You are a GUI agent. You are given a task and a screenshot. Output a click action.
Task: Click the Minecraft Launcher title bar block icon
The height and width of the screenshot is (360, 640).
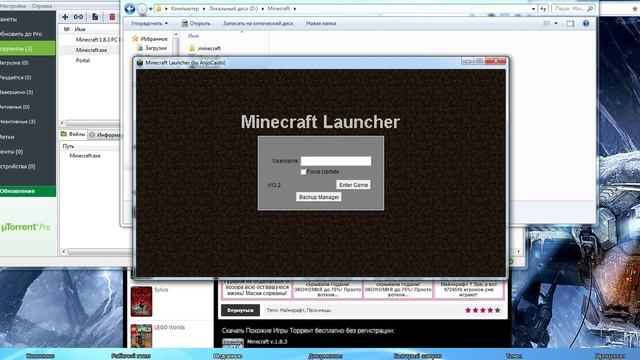(x=140, y=62)
